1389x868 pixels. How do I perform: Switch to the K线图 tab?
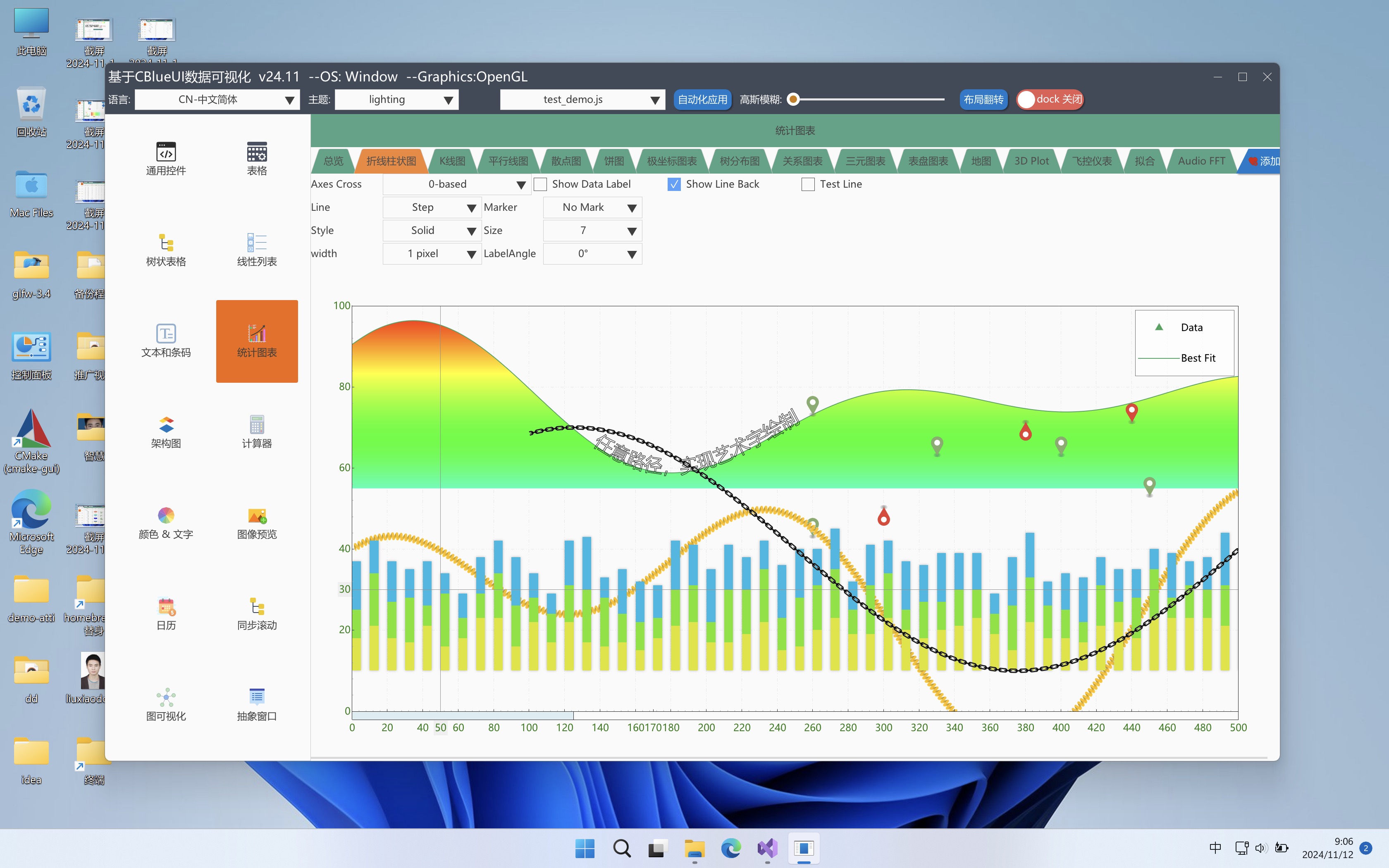tap(452, 161)
